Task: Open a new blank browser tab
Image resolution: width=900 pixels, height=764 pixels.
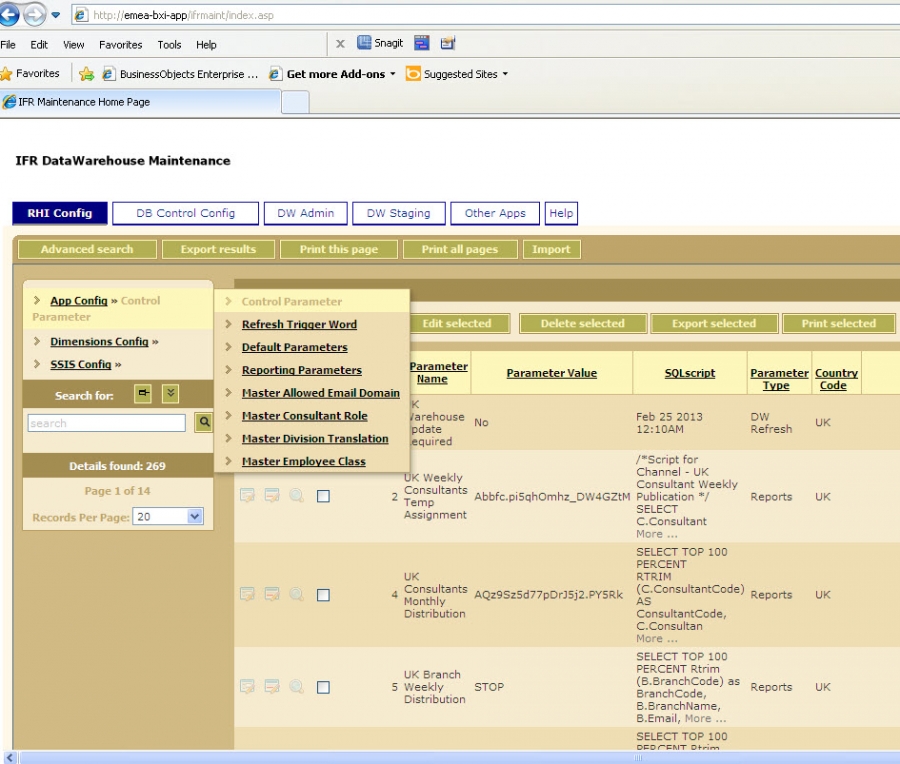Action: (296, 103)
